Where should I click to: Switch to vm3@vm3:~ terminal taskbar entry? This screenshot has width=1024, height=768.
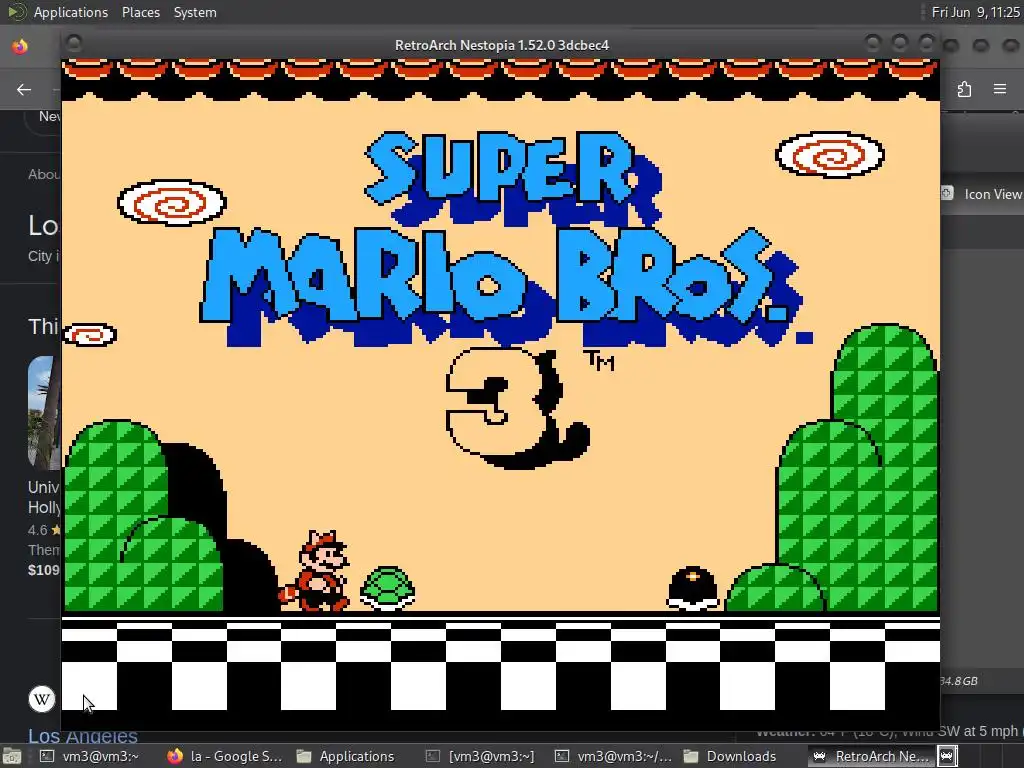coord(90,756)
